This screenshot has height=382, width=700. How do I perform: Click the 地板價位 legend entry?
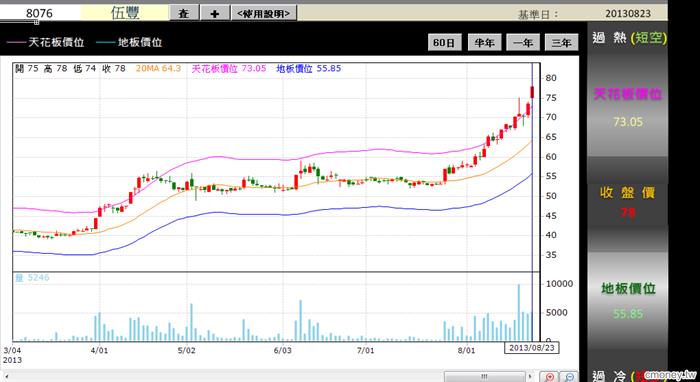pyautogui.click(x=129, y=43)
